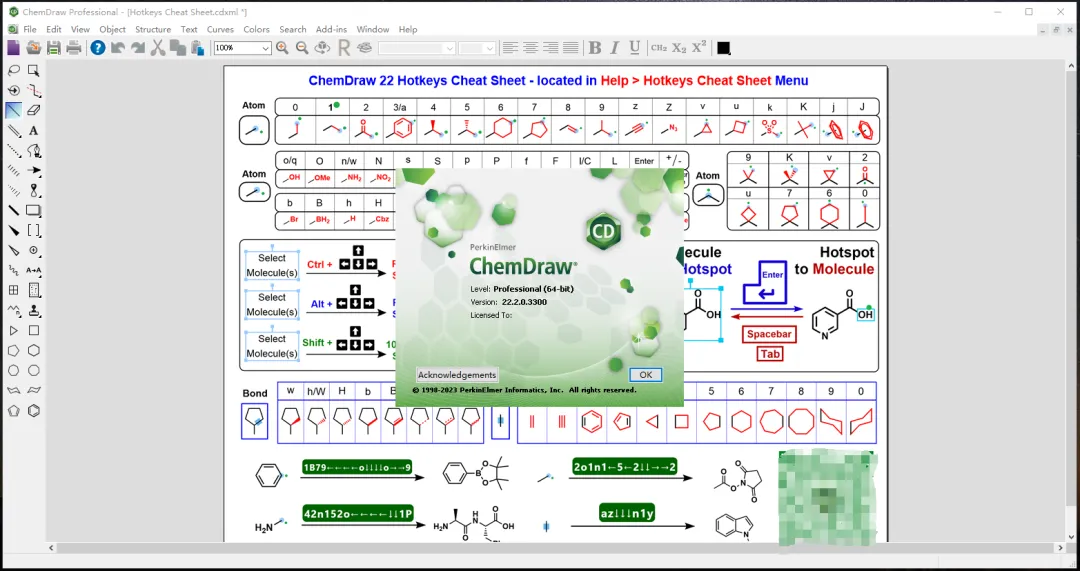Click the Spacebar key label

(x=769, y=334)
